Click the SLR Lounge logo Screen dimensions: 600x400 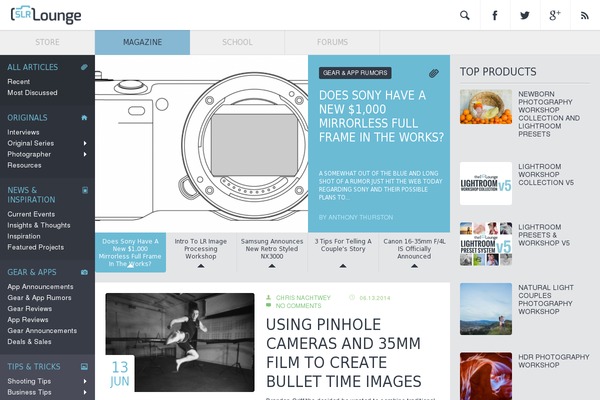tap(46, 15)
